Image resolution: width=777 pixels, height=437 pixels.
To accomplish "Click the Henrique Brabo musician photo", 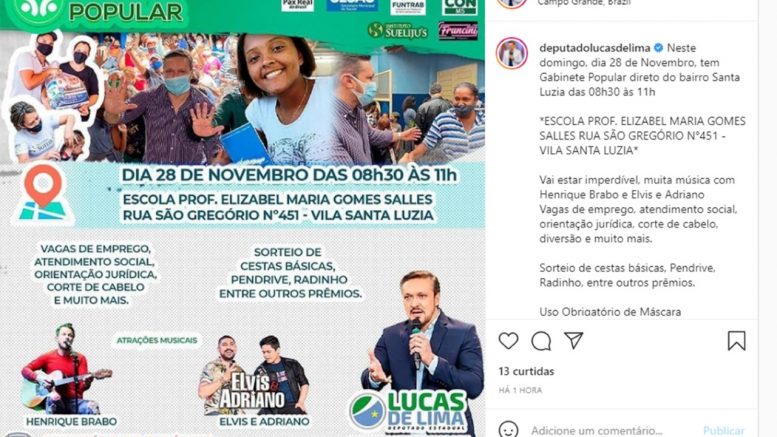I will tap(67, 370).
